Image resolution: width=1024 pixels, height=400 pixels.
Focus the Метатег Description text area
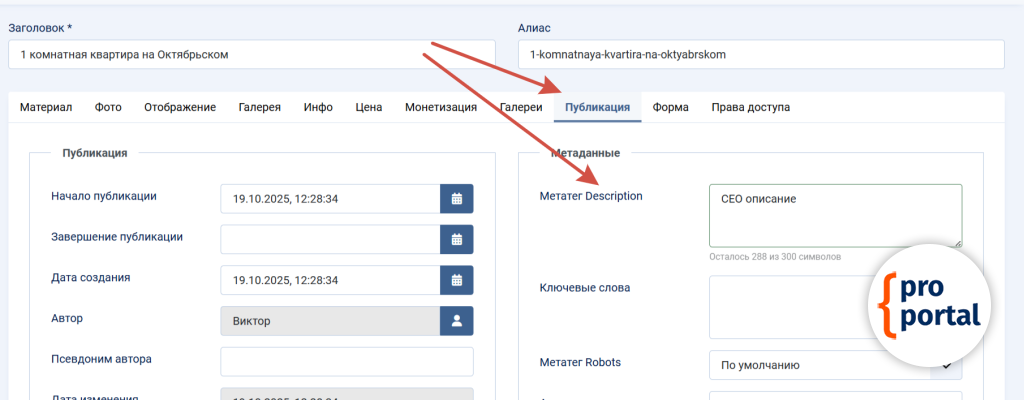pyautogui.click(x=834, y=215)
